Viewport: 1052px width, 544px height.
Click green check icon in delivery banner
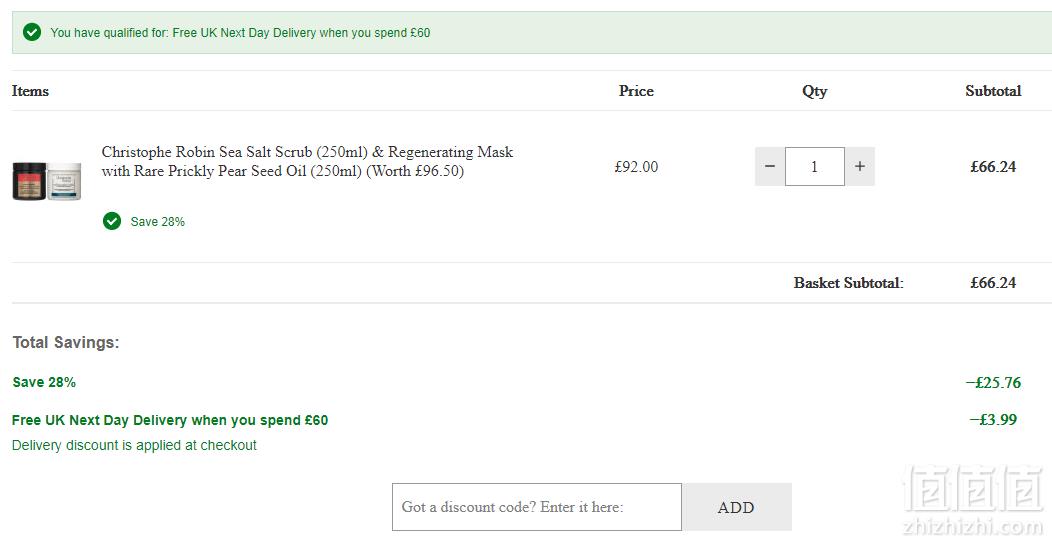[32, 32]
